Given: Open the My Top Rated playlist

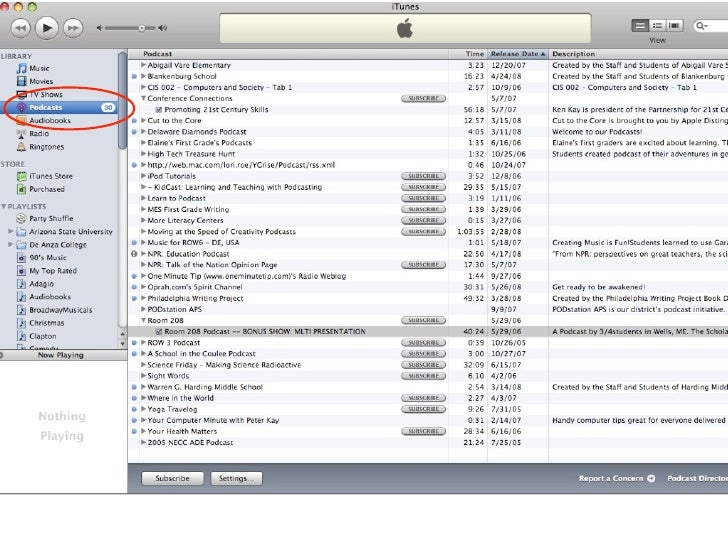Looking at the screenshot, I should click(x=52, y=271).
